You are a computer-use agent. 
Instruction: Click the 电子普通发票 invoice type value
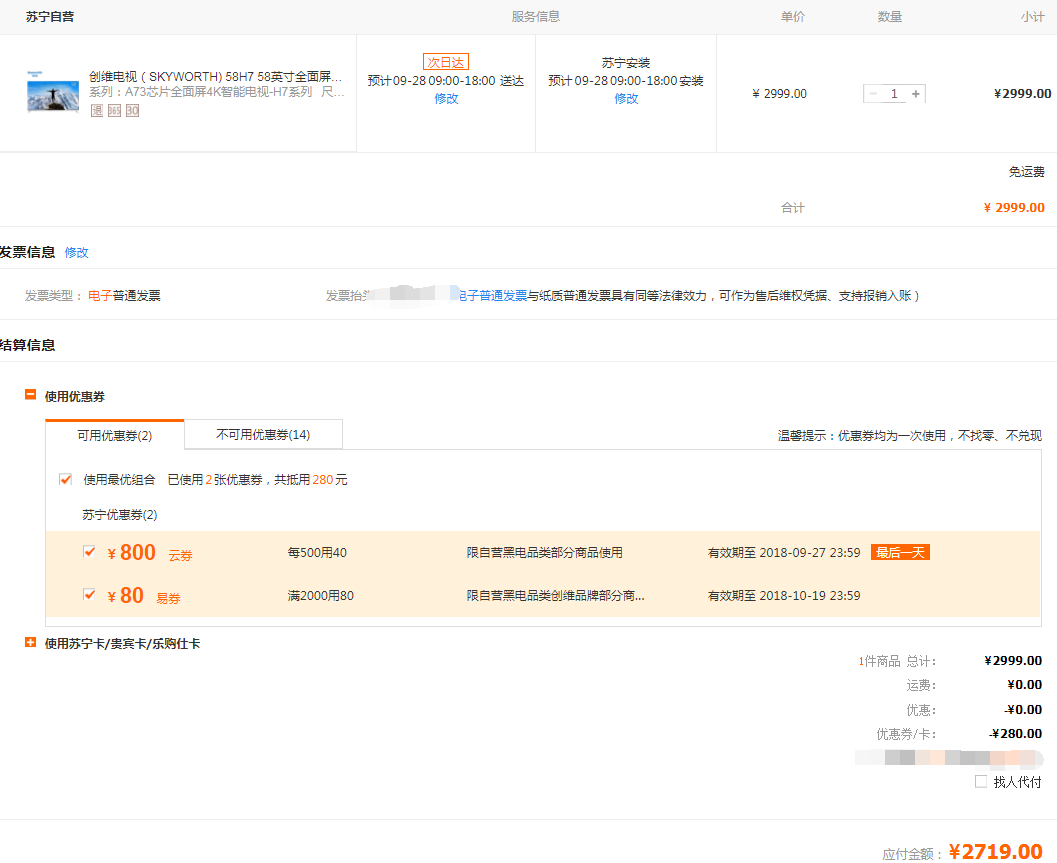pos(124,296)
